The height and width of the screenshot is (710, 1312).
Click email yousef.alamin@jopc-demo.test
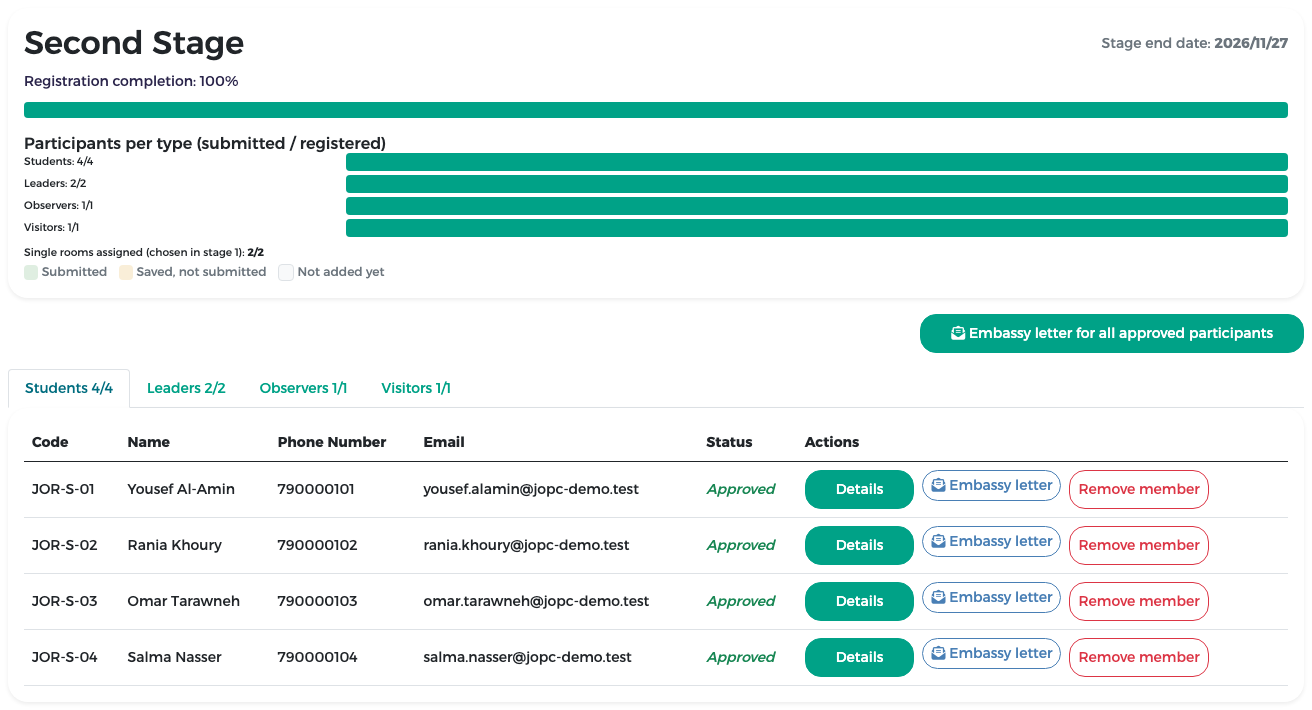click(x=531, y=489)
